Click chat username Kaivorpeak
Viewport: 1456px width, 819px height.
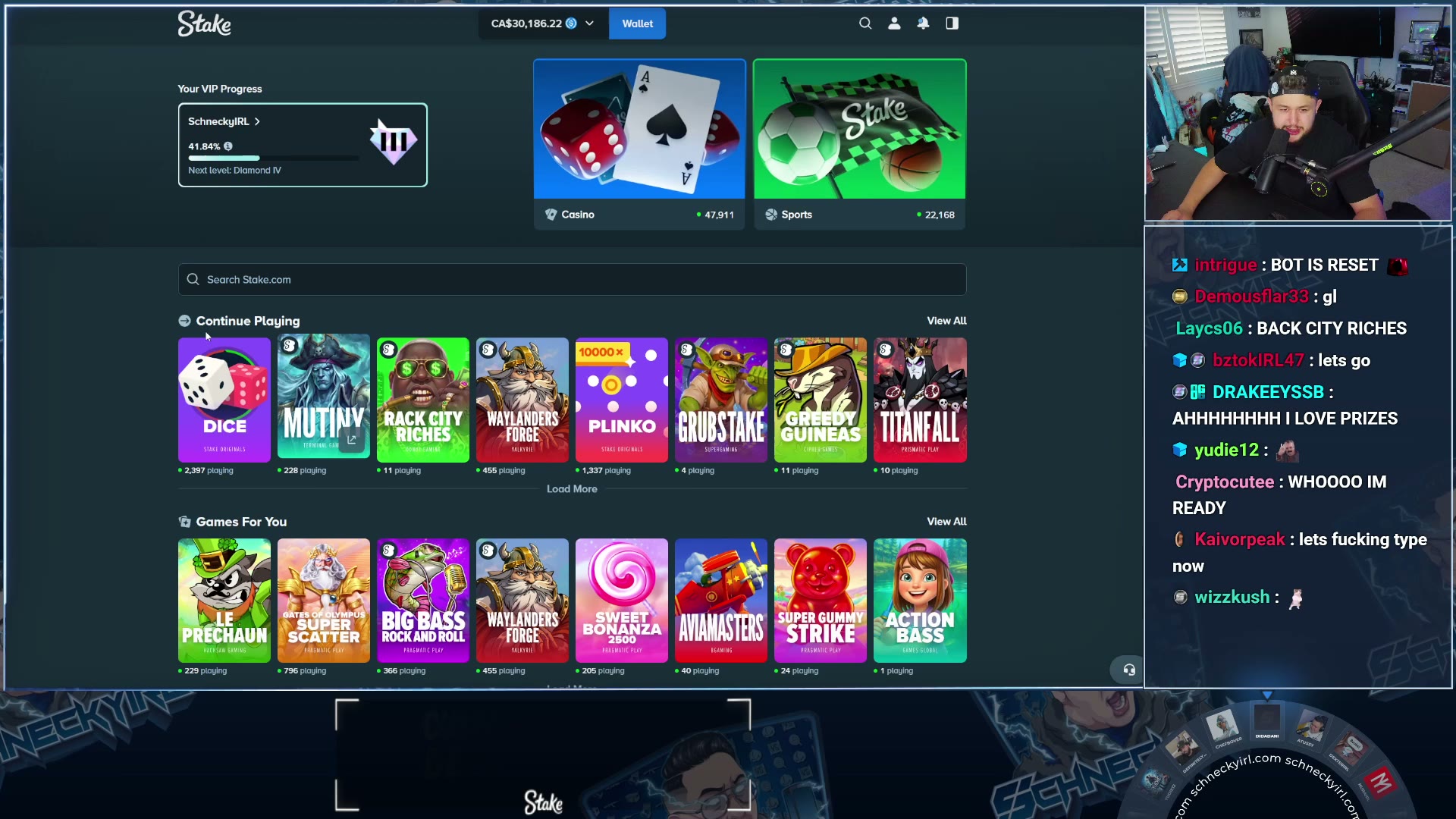pos(1240,539)
